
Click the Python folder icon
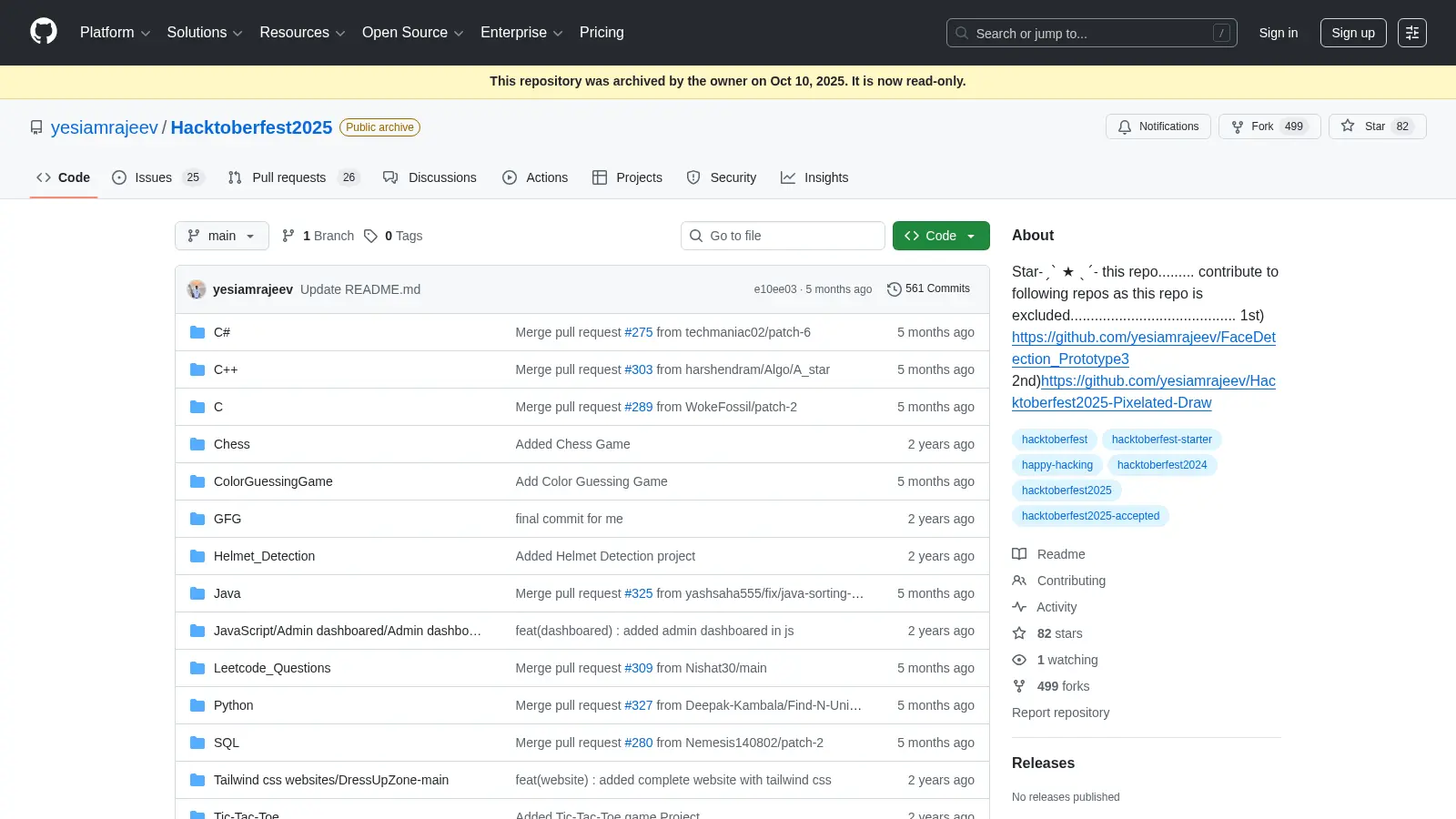pos(197,705)
